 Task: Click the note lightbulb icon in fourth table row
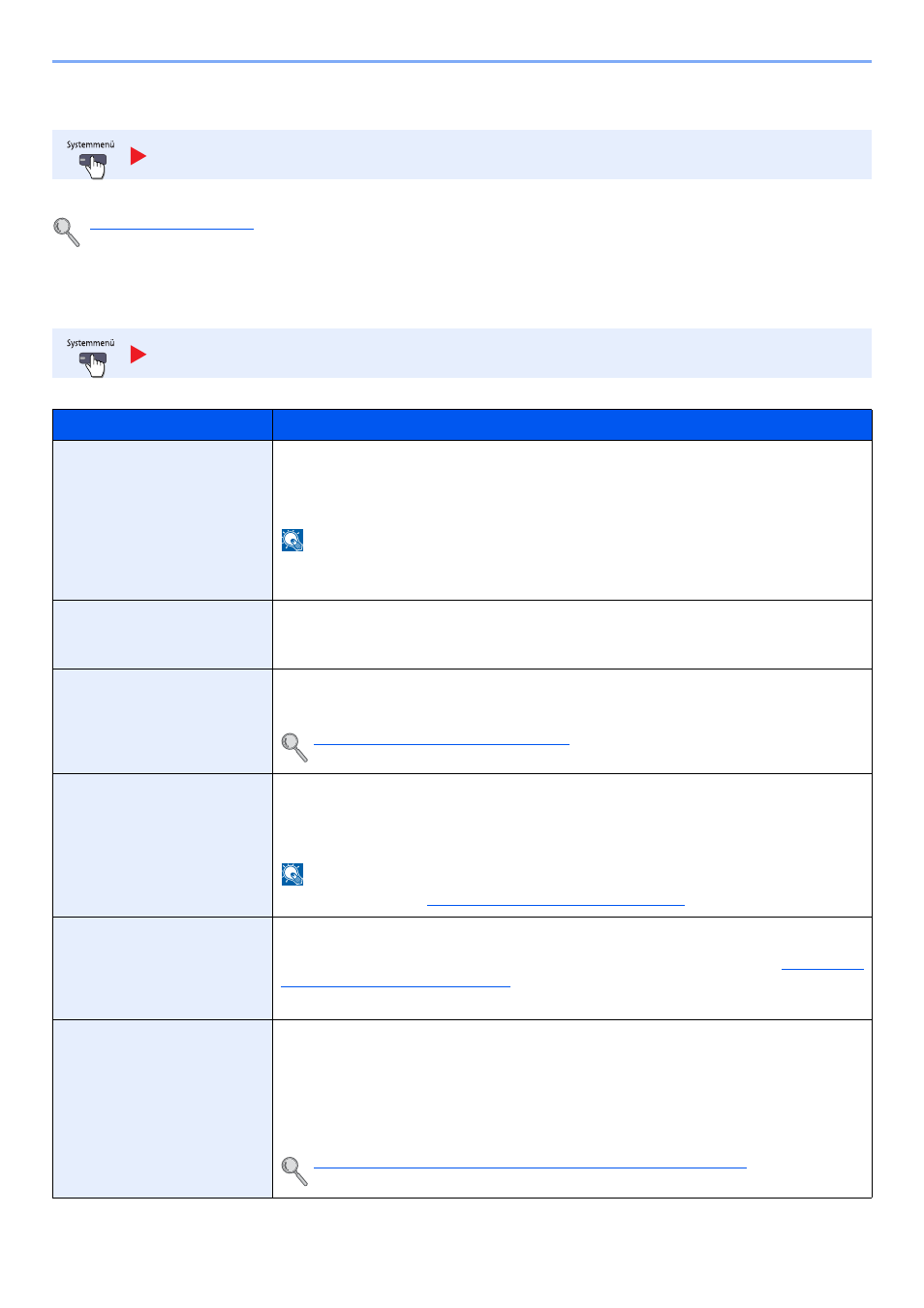tap(293, 874)
